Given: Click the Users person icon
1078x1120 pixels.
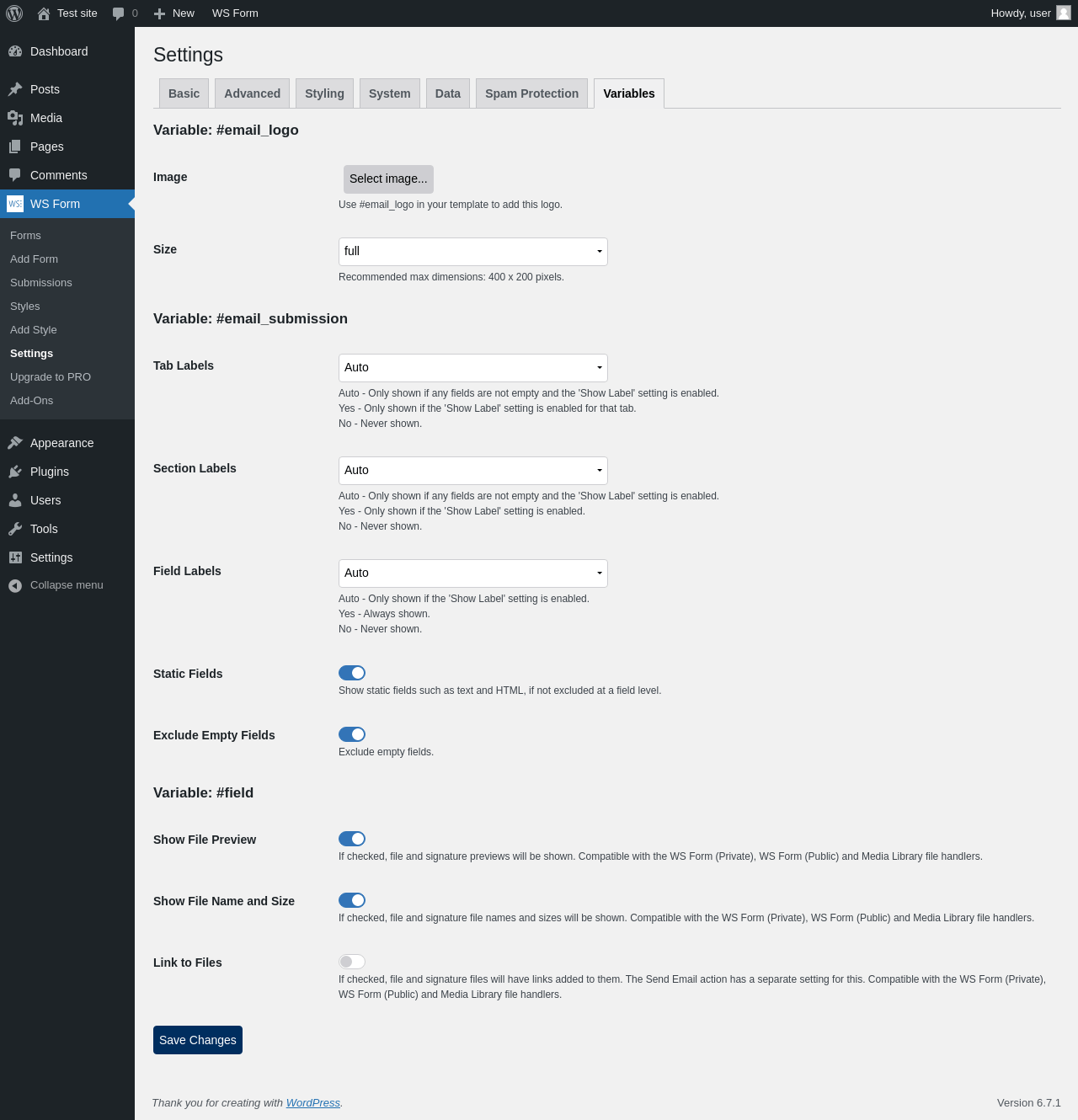Looking at the screenshot, I should [15, 500].
